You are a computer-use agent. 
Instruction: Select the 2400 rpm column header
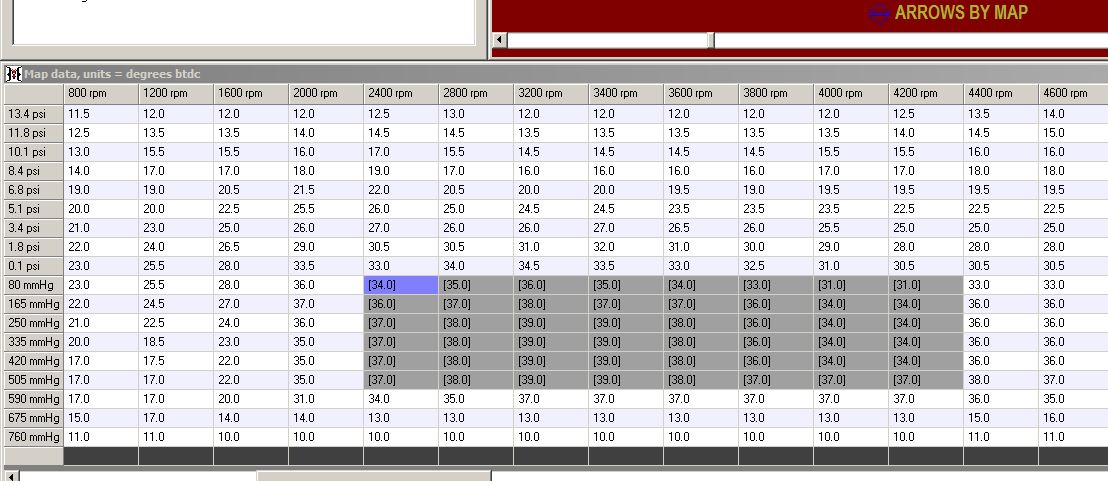pyautogui.click(x=401, y=93)
